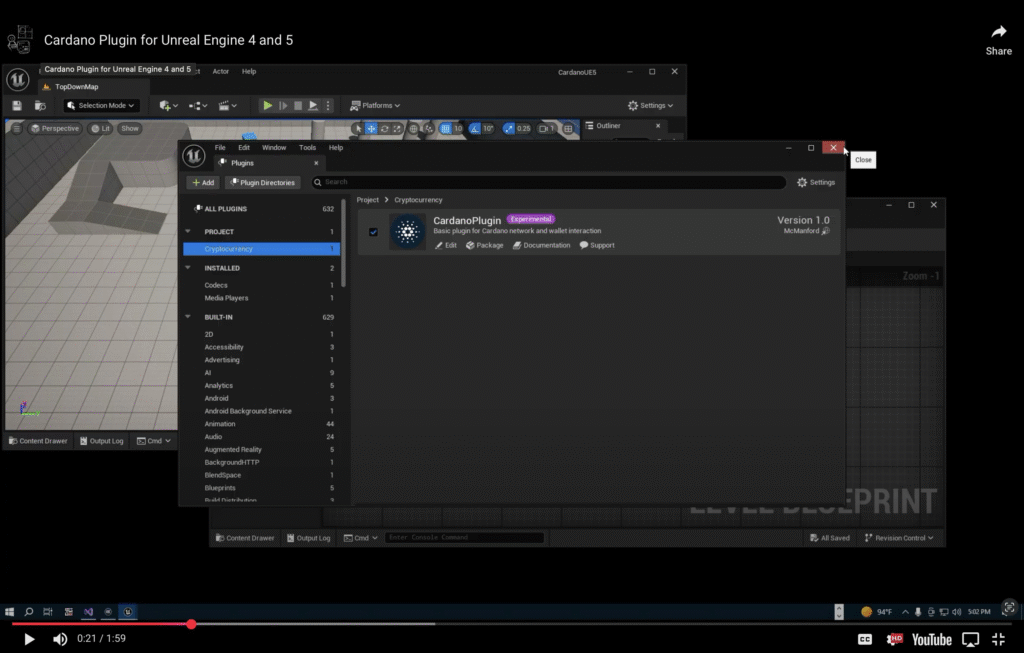Collapse the INSTALLED category section

pos(188,268)
